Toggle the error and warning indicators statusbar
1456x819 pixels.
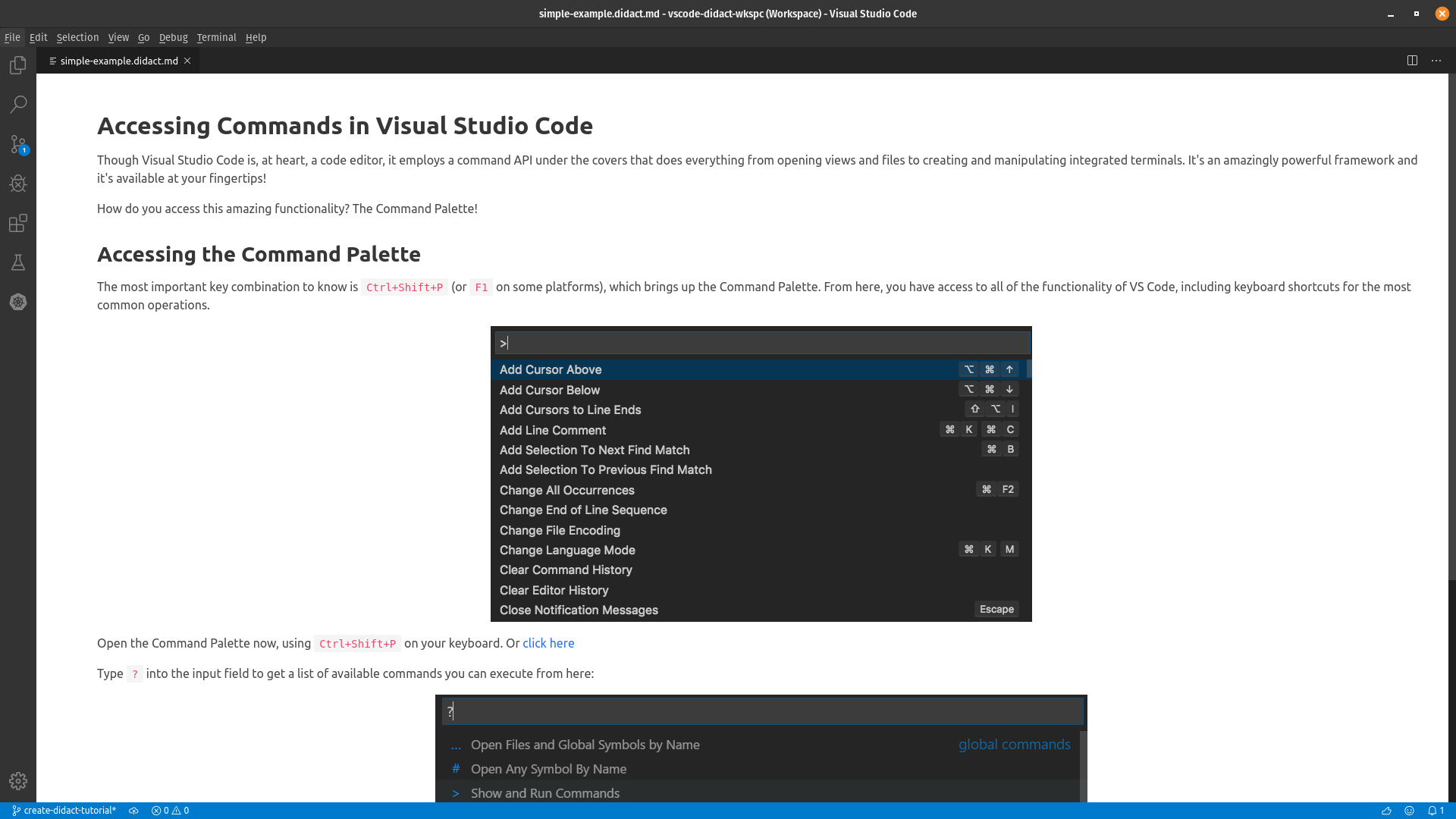(170, 810)
